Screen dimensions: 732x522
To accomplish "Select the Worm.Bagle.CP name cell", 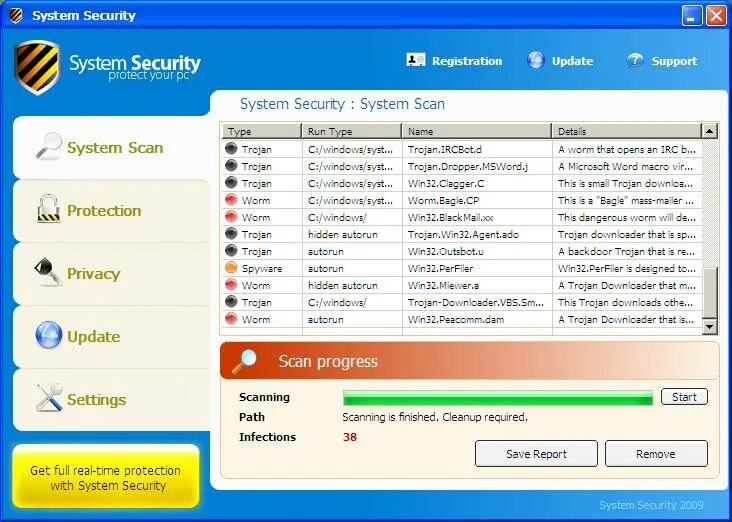I will tap(477, 200).
